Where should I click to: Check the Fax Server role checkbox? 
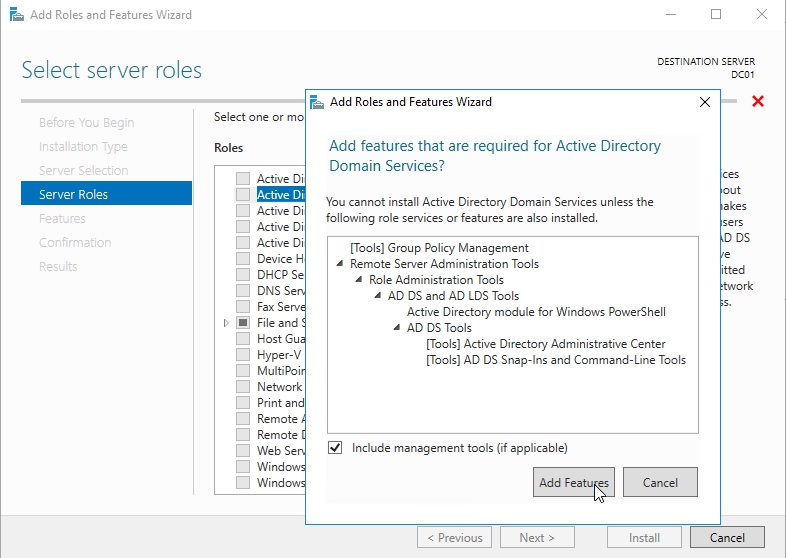pyautogui.click(x=243, y=307)
